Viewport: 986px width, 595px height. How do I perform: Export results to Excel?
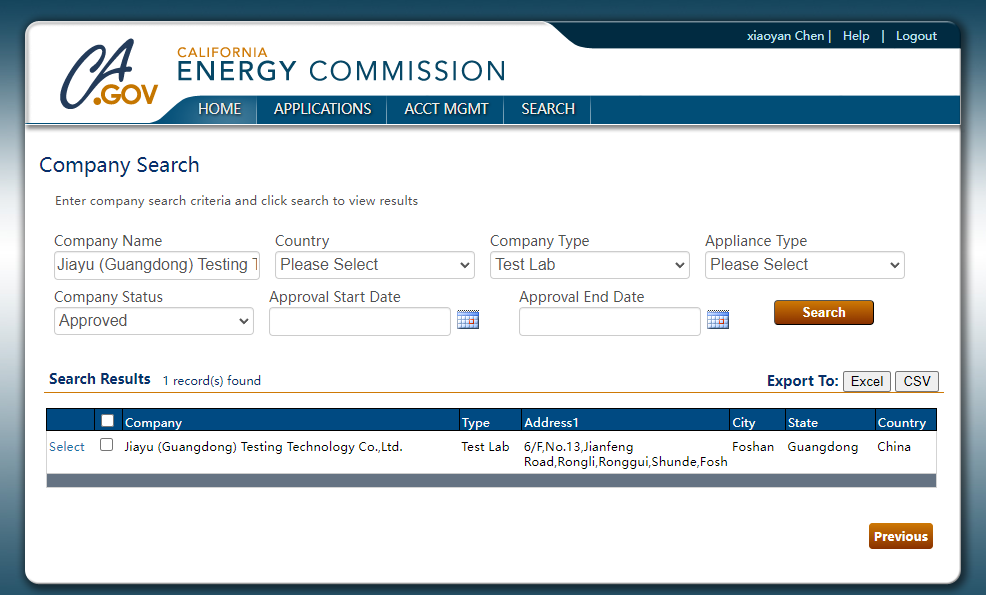(866, 381)
